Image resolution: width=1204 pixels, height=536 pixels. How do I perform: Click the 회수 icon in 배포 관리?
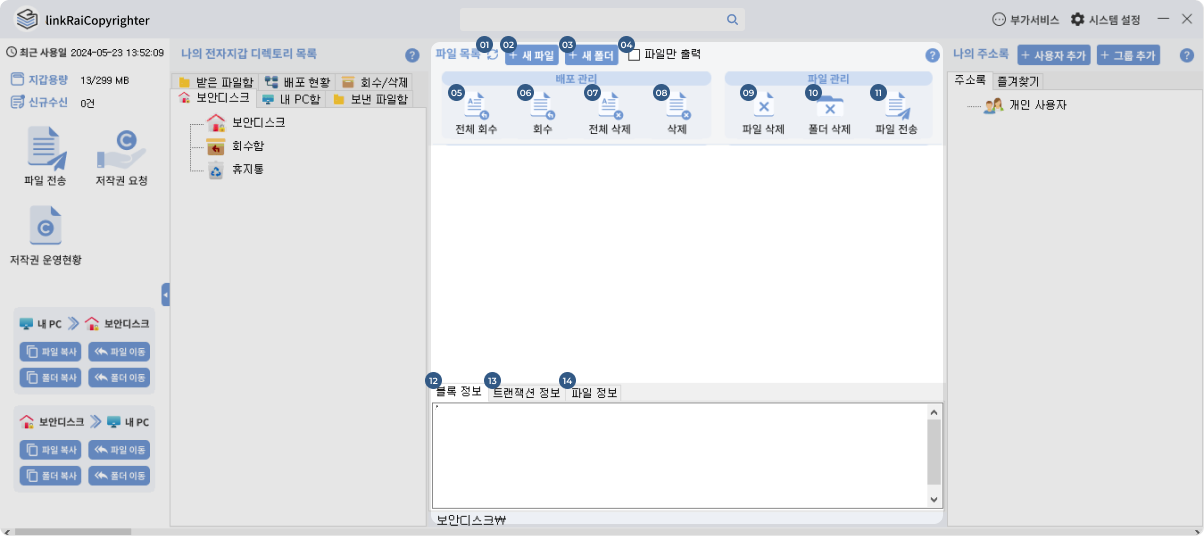pyautogui.click(x=542, y=105)
